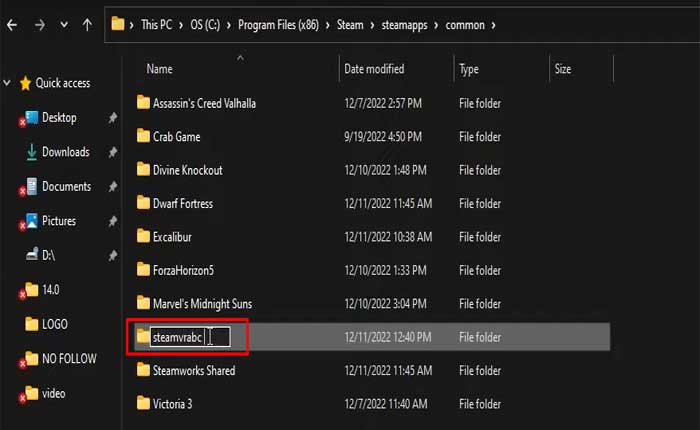700x430 pixels.
Task: Sort by Date modified column header
Action: [x=374, y=69]
